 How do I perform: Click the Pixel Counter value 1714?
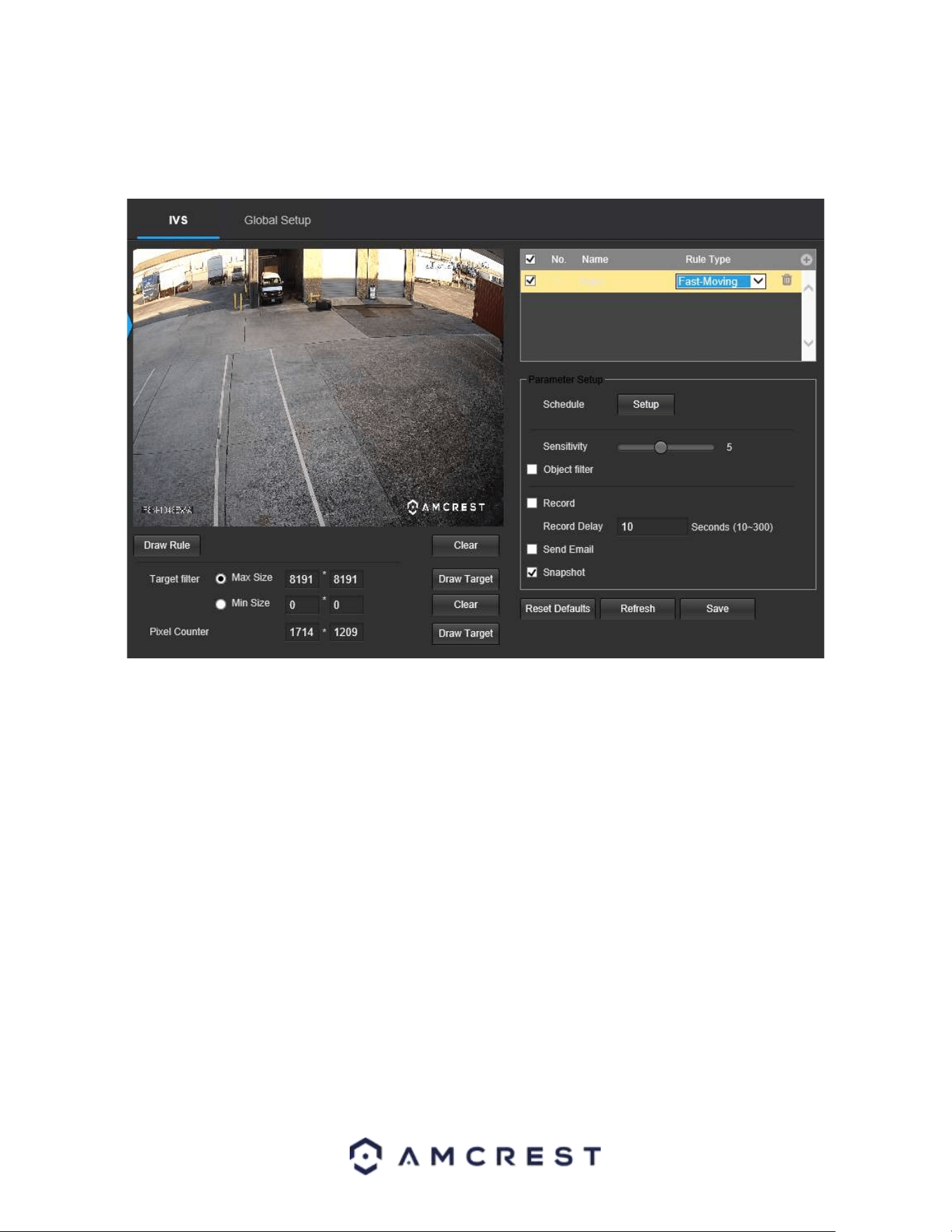click(302, 632)
